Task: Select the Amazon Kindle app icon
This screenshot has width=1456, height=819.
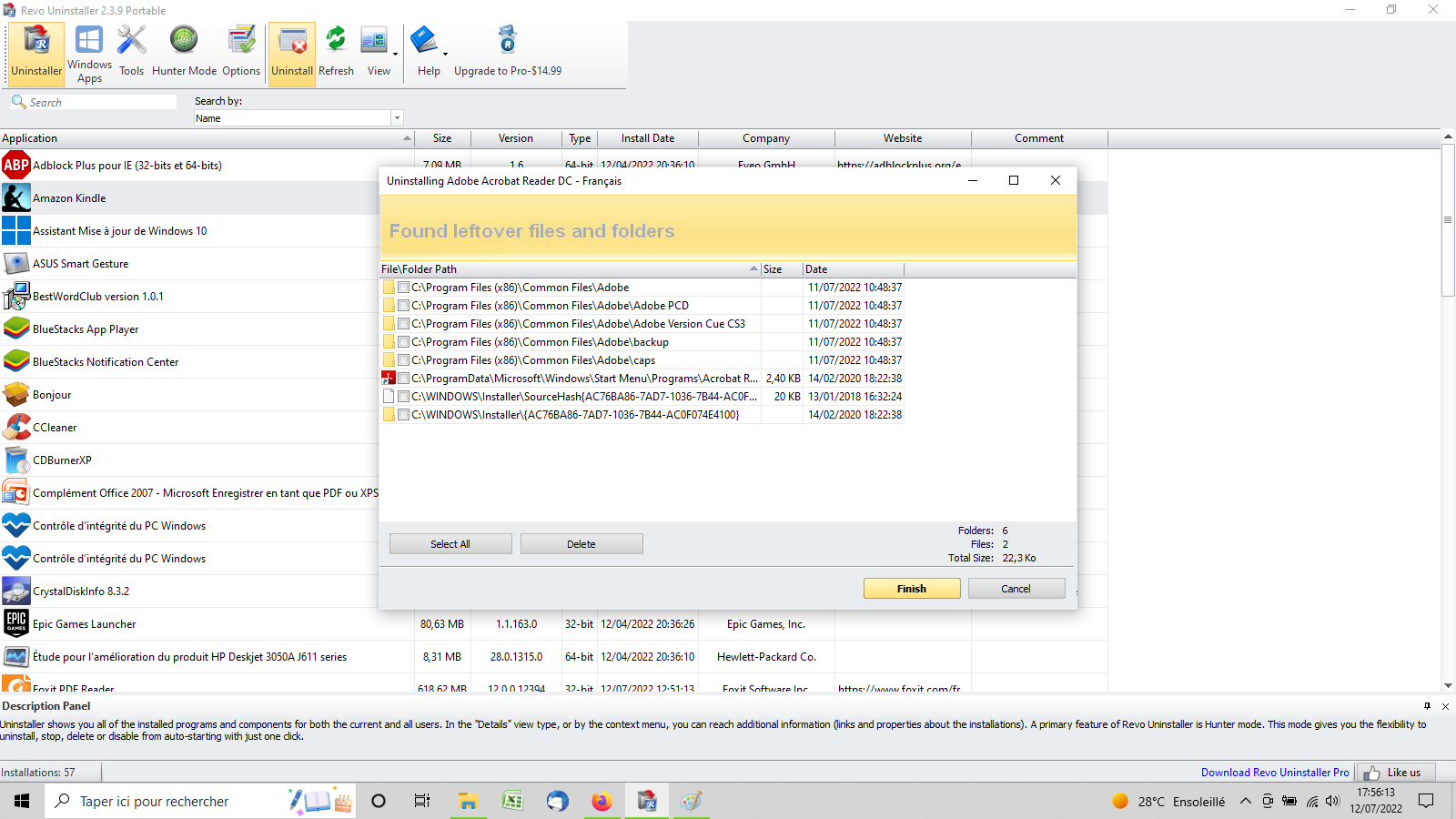Action: click(16, 198)
